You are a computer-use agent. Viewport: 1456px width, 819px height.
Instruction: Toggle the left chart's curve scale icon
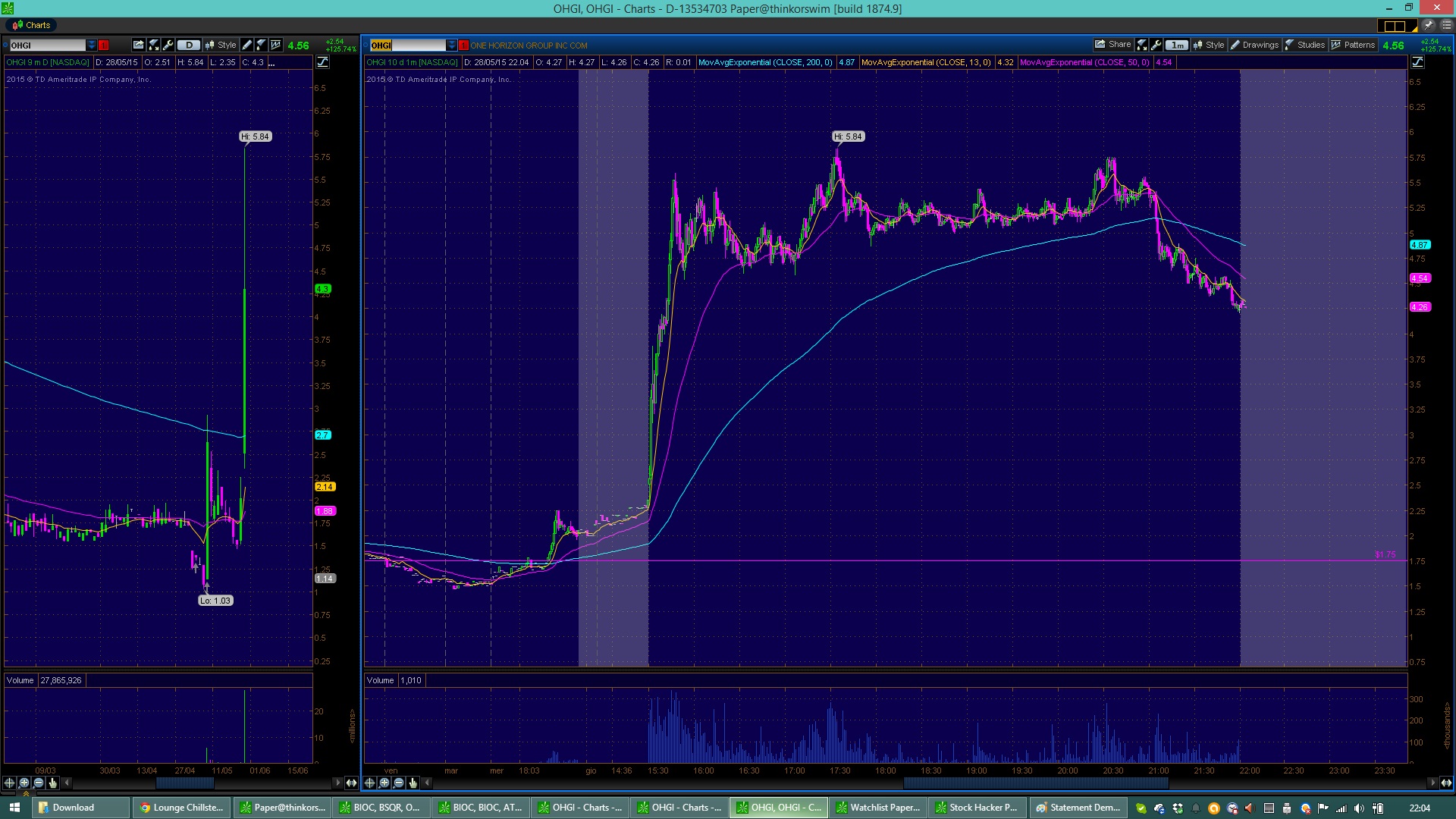click(322, 62)
